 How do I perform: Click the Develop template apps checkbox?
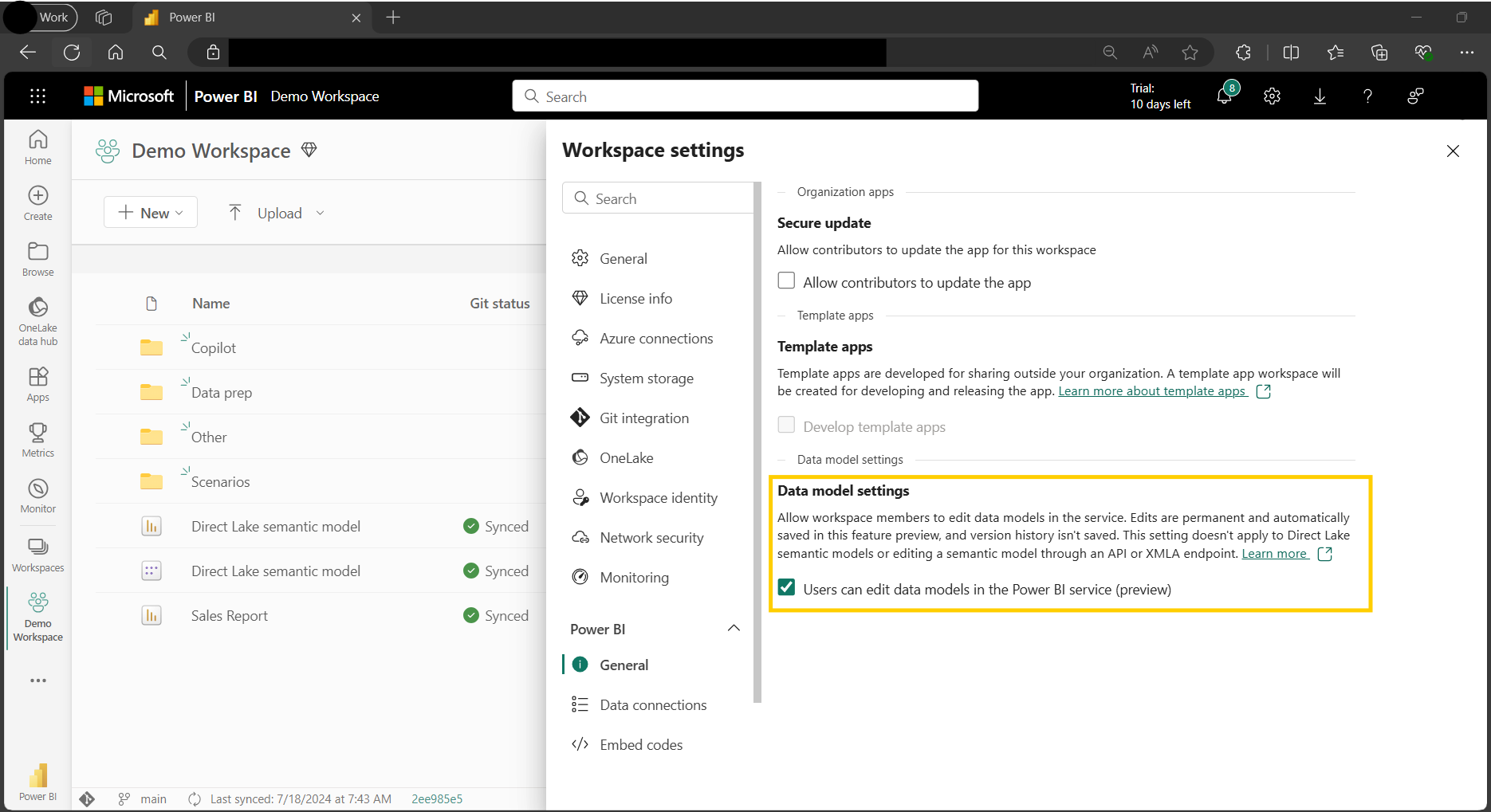tap(786, 426)
